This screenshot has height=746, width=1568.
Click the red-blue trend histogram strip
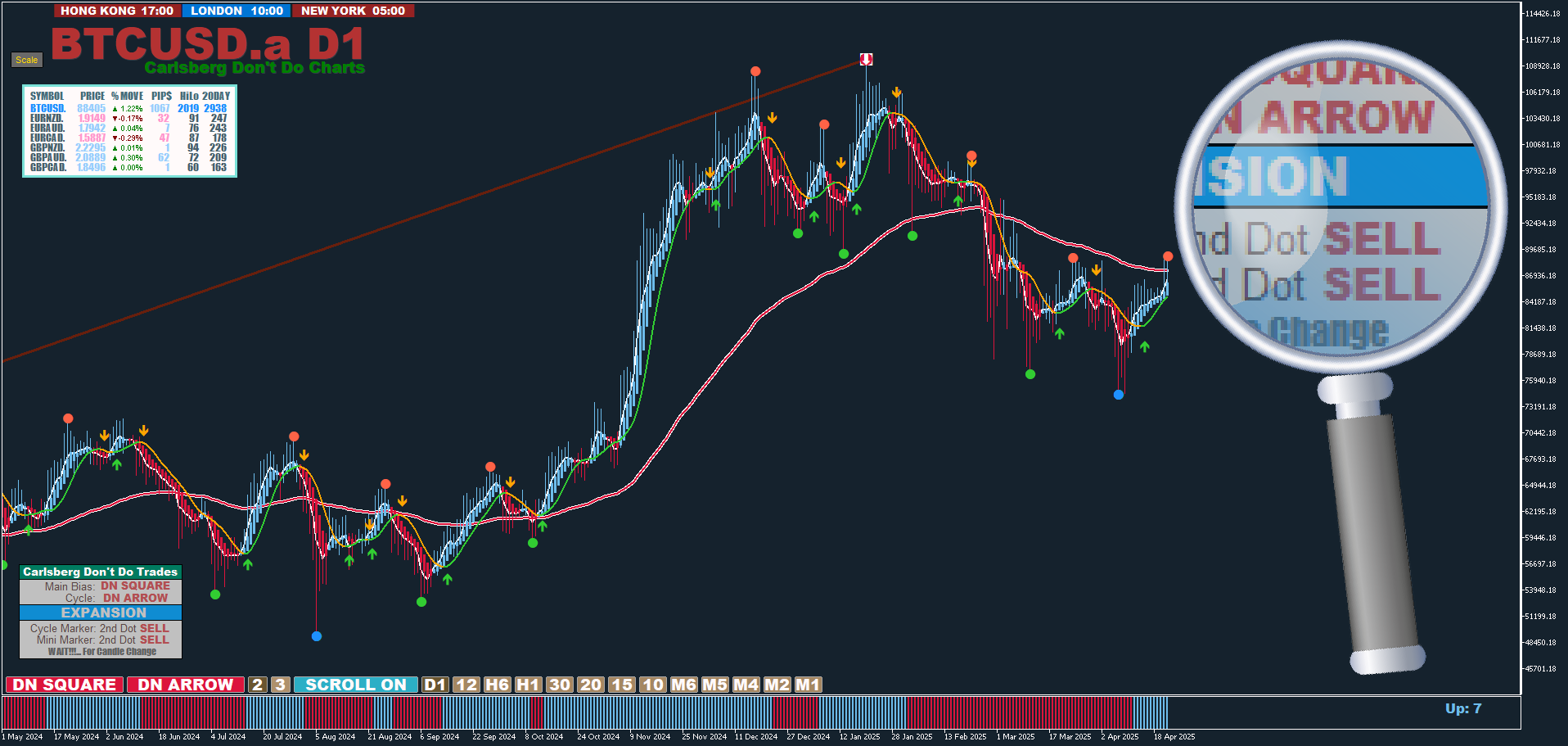coord(585,712)
